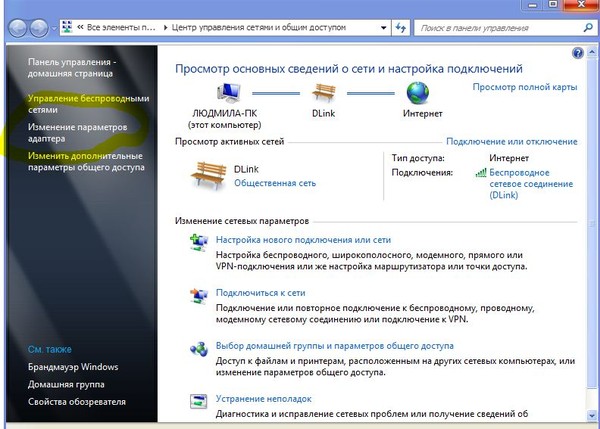
Task: Maximize the window
Action: coord(553,5)
